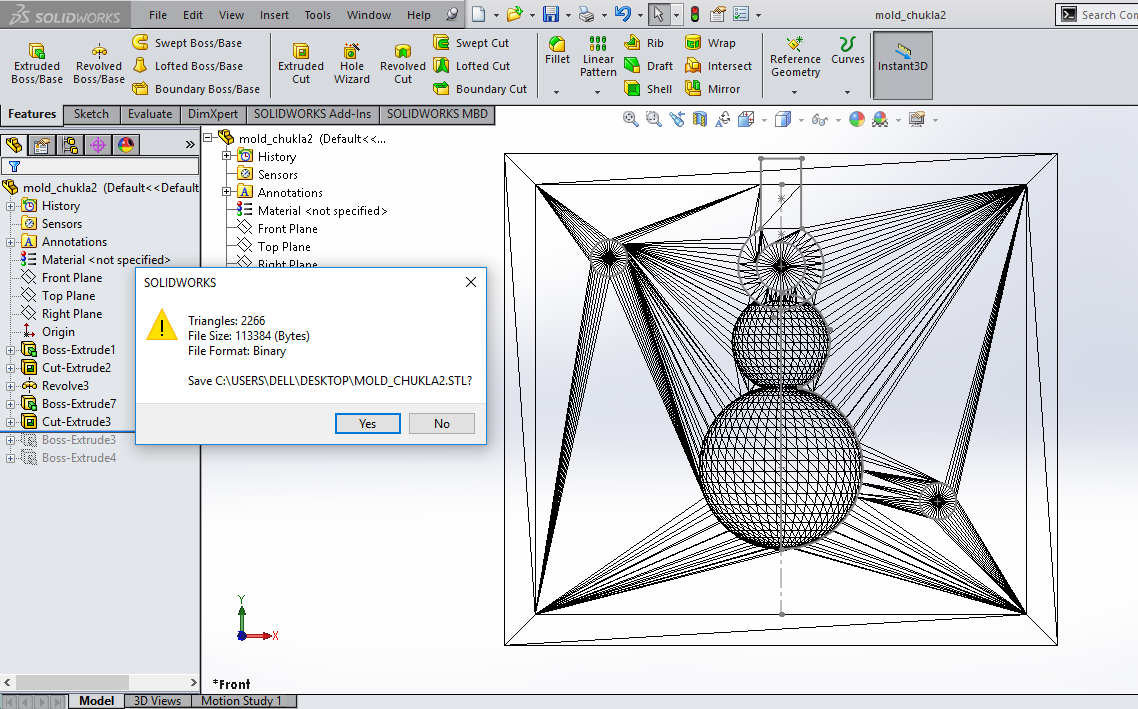The width and height of the screenshot is (1138, 709).
Task: Click the Fillet tool
Action: (x=557, y=51)
